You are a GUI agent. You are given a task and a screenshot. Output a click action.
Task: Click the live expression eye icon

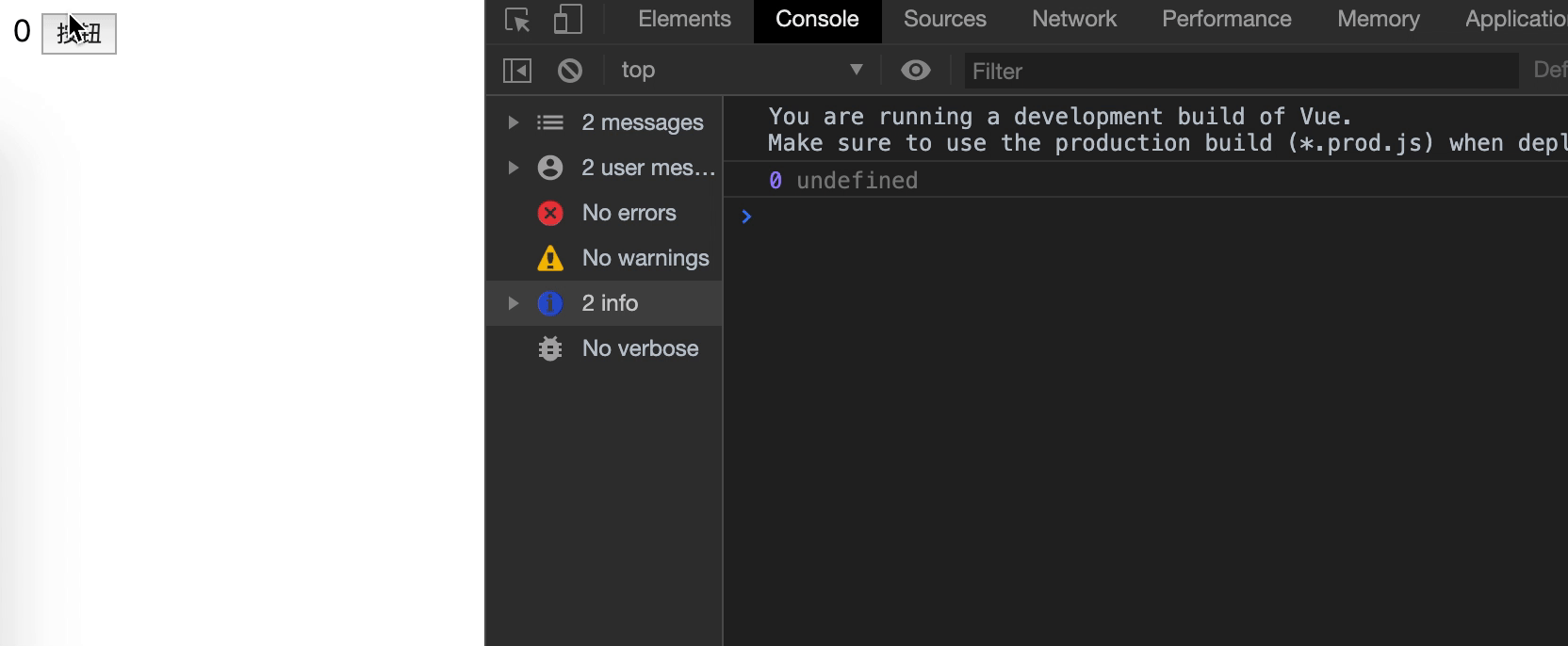915,71
